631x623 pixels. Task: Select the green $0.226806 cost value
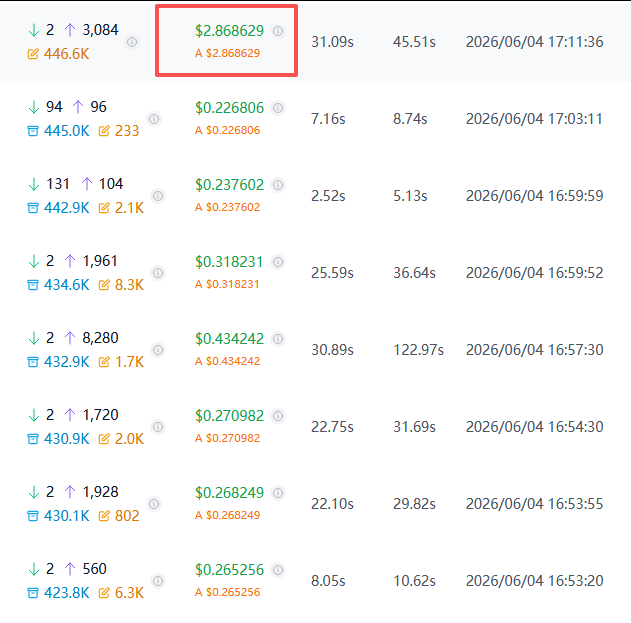pos(229,108)
